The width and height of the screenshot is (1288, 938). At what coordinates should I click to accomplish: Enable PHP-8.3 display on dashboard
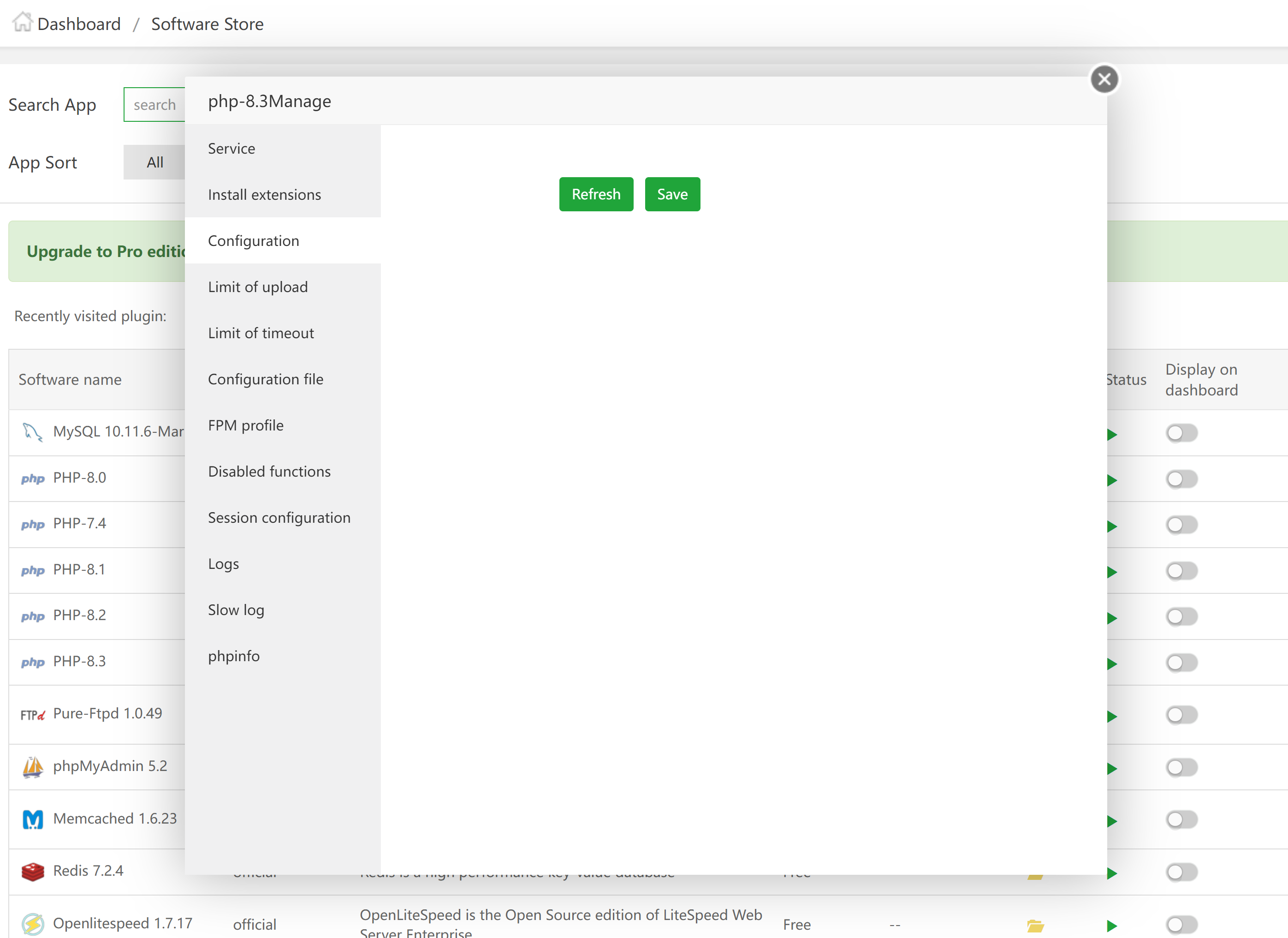point(1181,663)
